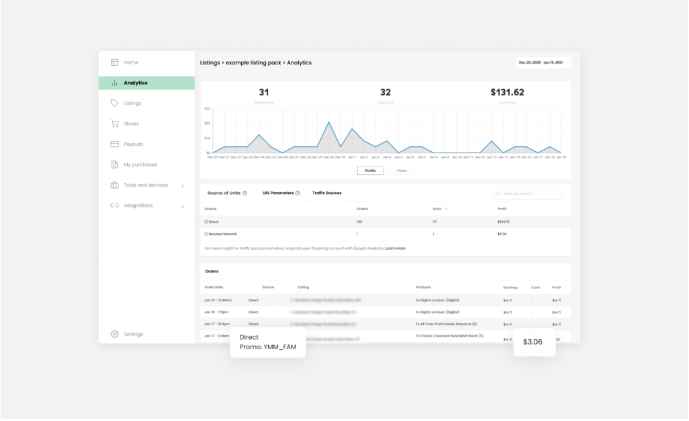Switch to Source of Units tab
The width and height of the screenshot is (689, 421).
[x=227, y=193]
